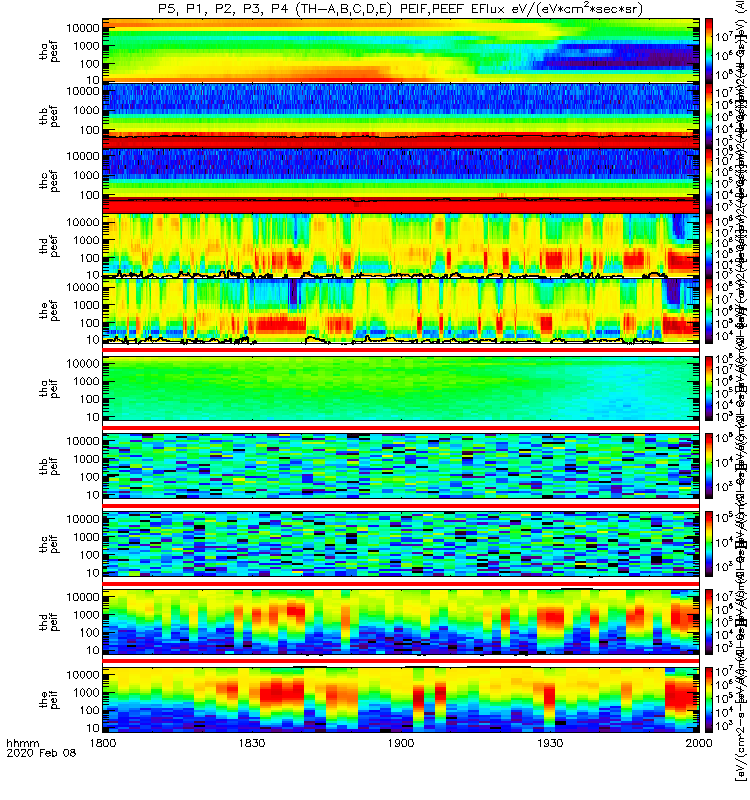Click the "100" energy tick of thc peef panel
This screenshot has width=750, height=800.
point(89,195)
